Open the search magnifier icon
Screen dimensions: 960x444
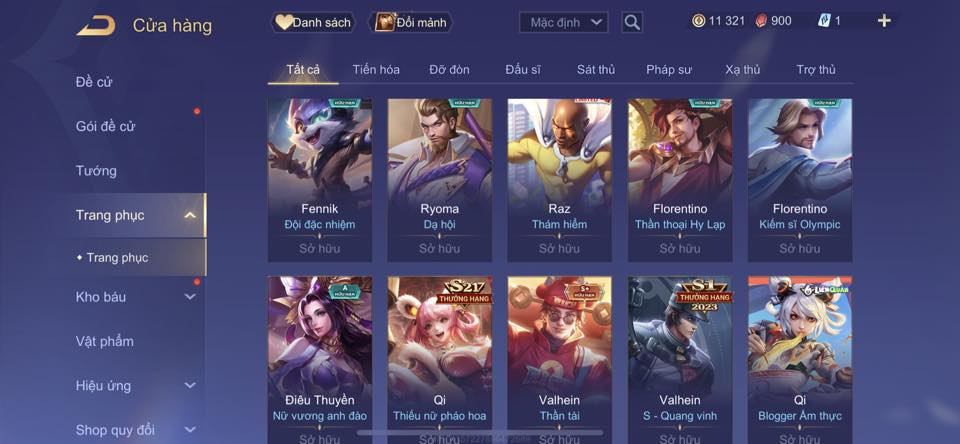point(632,23)
